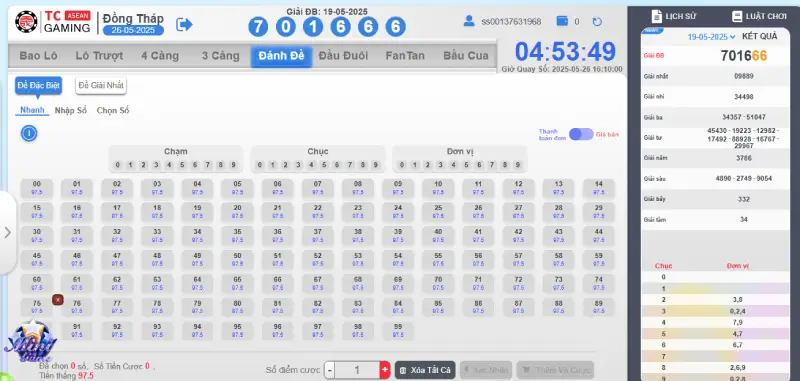The height and width of the screenshot is (381, 800).
Task: Pick number 00 tile
Action: 37,188
